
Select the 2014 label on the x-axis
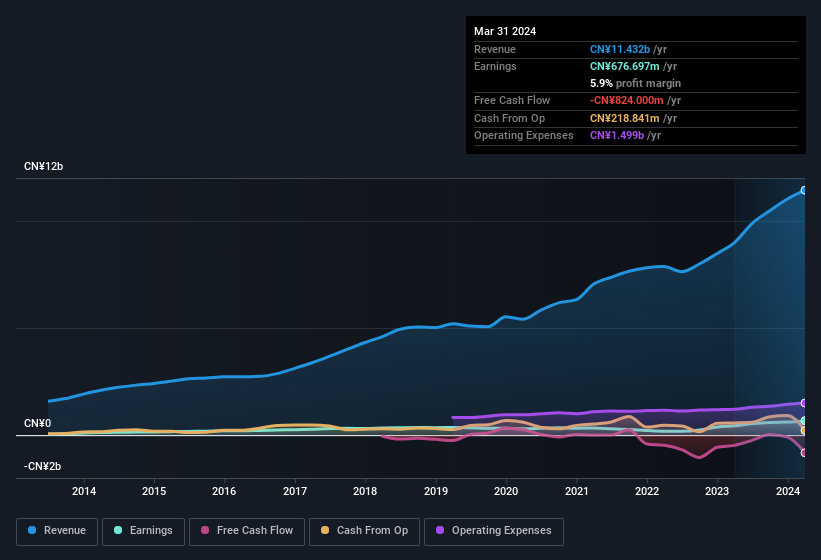click(x=84, y=491)
